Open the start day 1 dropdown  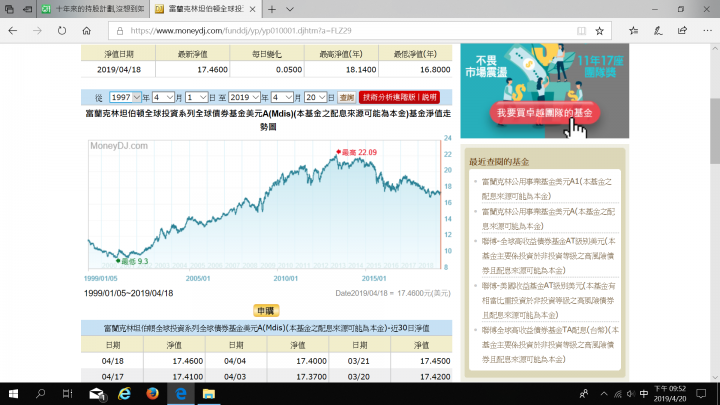pyautogui.click(x=196, y=97)
